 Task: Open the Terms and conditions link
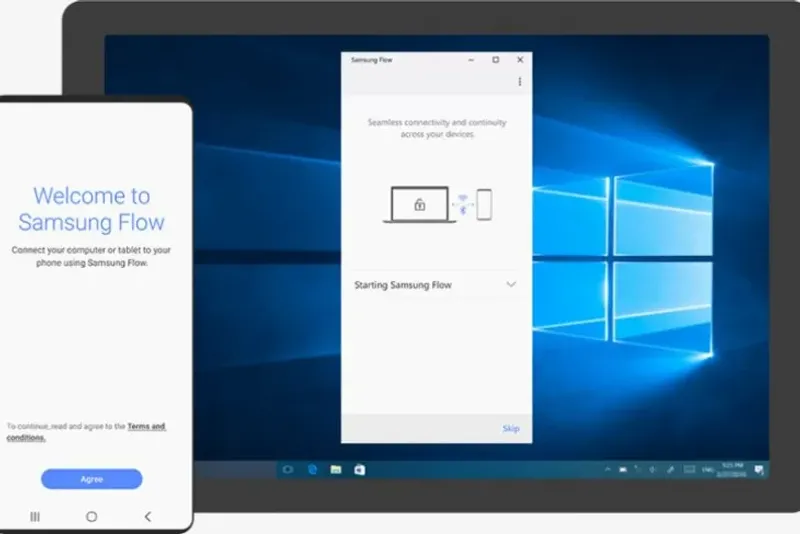87,431
